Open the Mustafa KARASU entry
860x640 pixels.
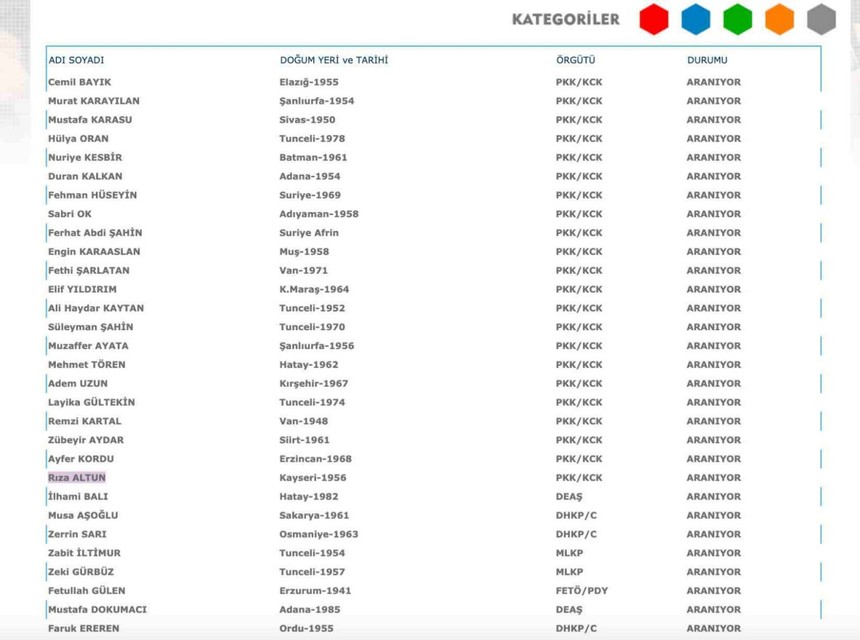coord(90,120)
